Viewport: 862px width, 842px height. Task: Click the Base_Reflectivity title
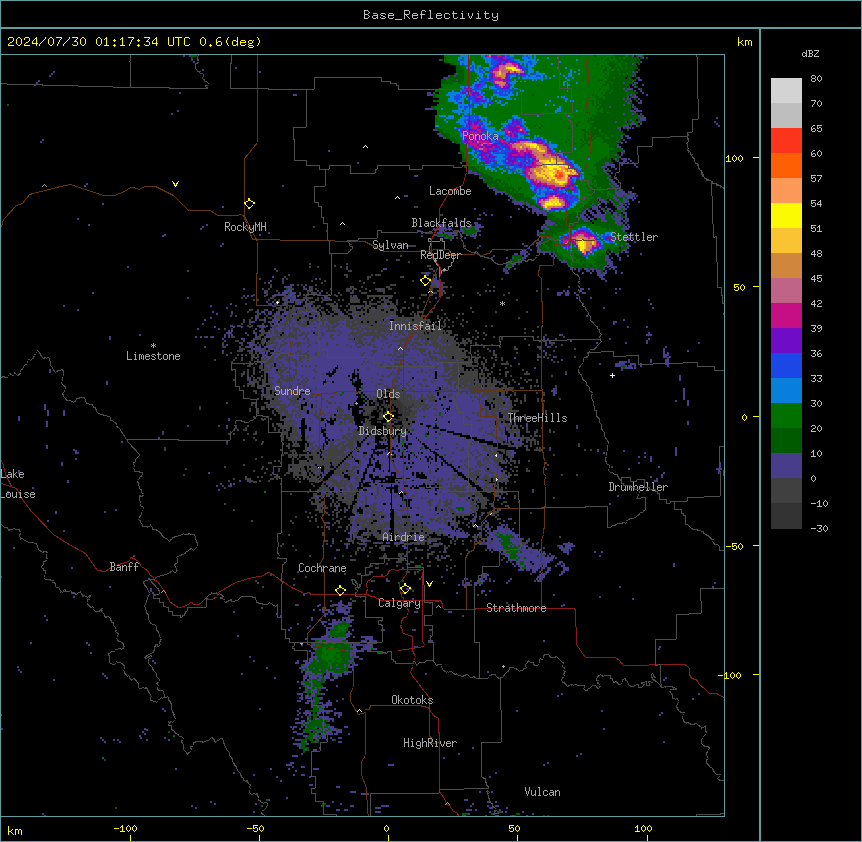click(x=431, y=15)
